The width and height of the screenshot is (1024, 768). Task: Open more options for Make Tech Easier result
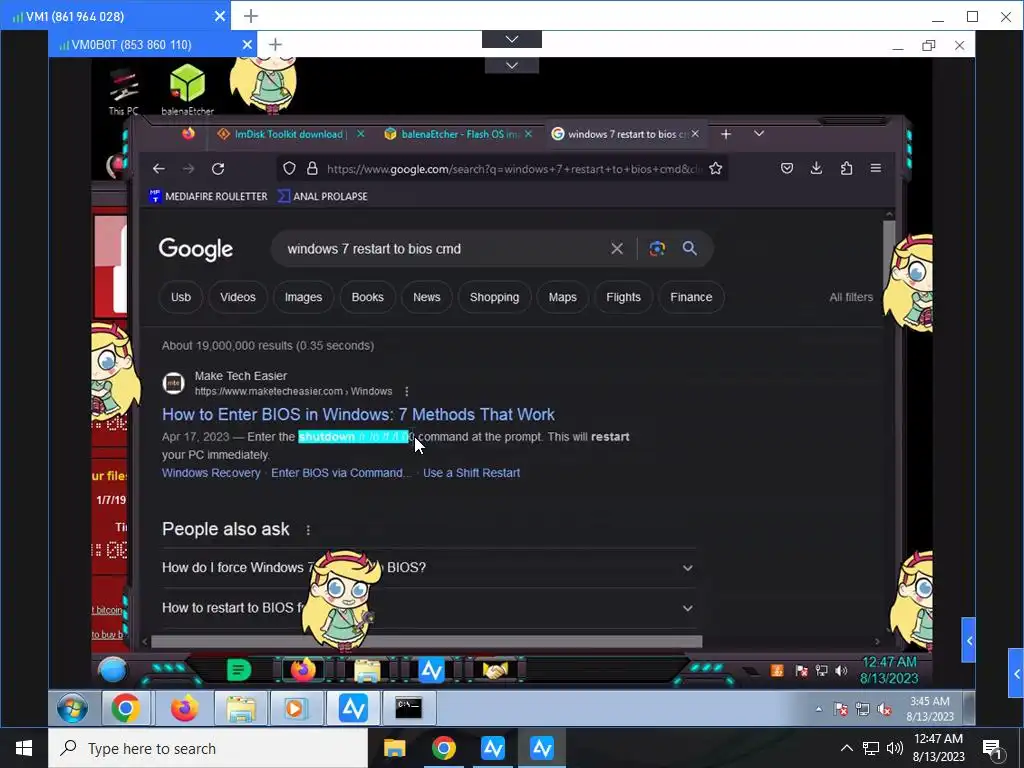tap(407, 391)
